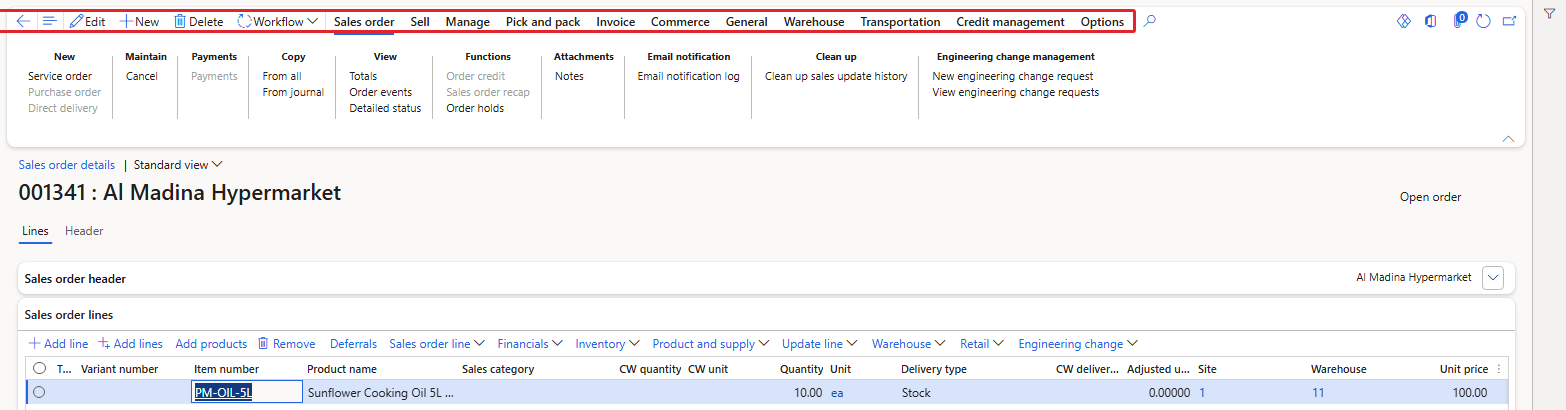Screen dimensions: 1566x410
Task: Open the attachments paperclip icon
Action: click(x=1459, y=21)
